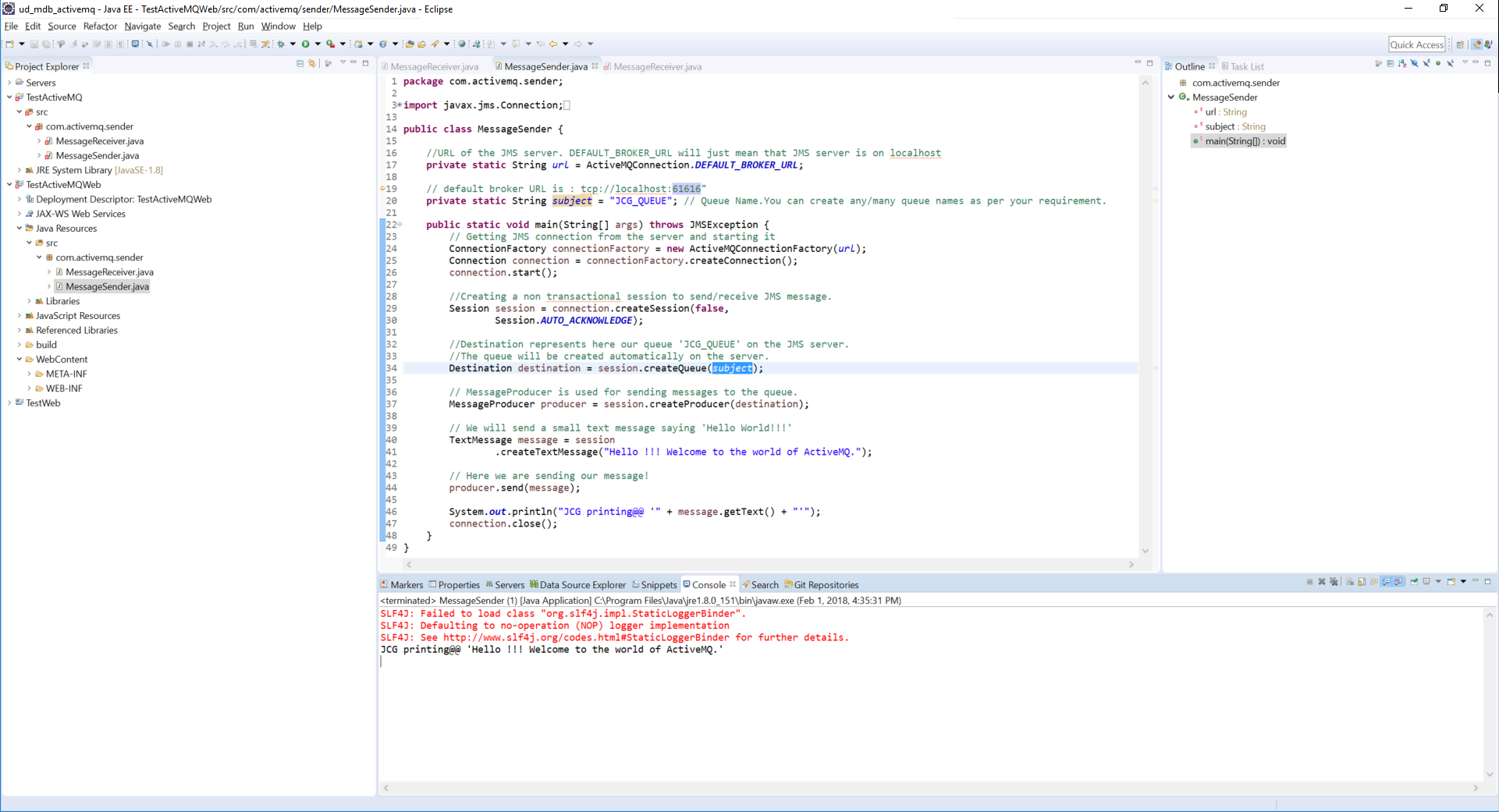1499x812 pixels.
Task: Click the Save toolbar icon
Action: [35, 44]
